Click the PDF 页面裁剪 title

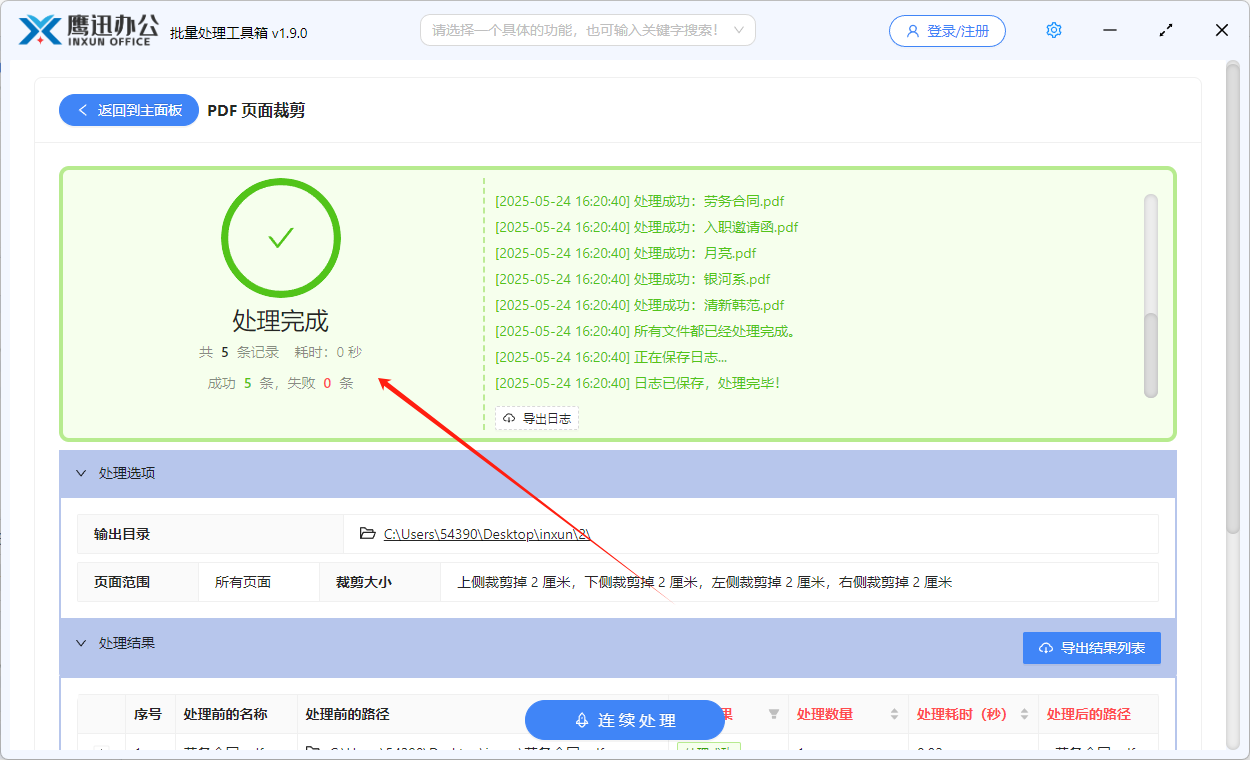point(259,110)
